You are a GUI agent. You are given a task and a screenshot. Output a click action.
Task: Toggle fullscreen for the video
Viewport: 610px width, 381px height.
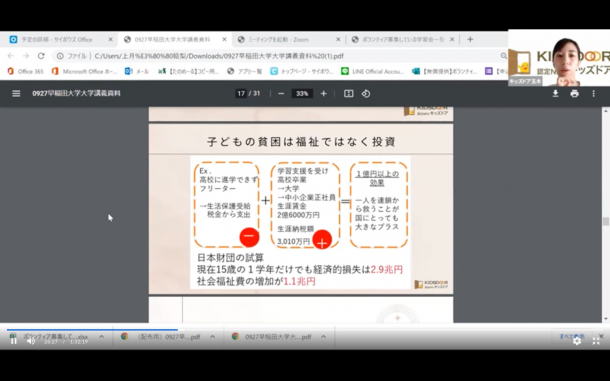click(x=596, y=341)
